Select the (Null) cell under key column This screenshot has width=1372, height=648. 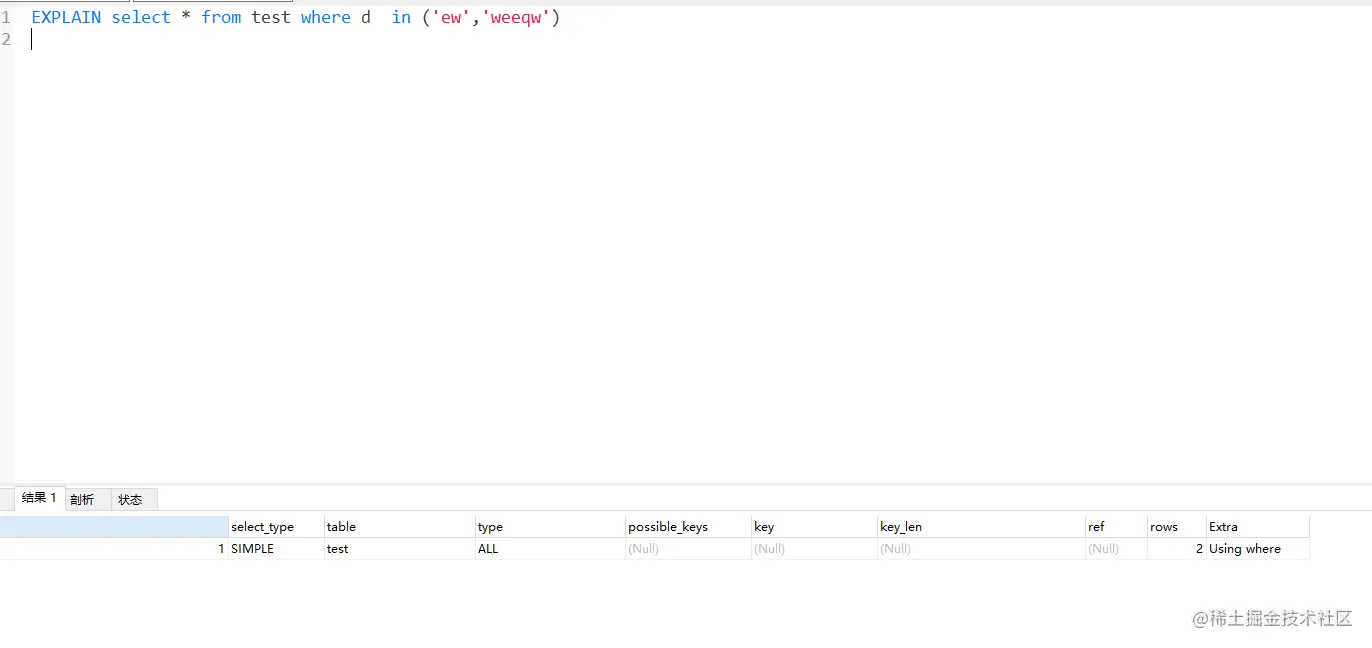[x=814, y=549]
